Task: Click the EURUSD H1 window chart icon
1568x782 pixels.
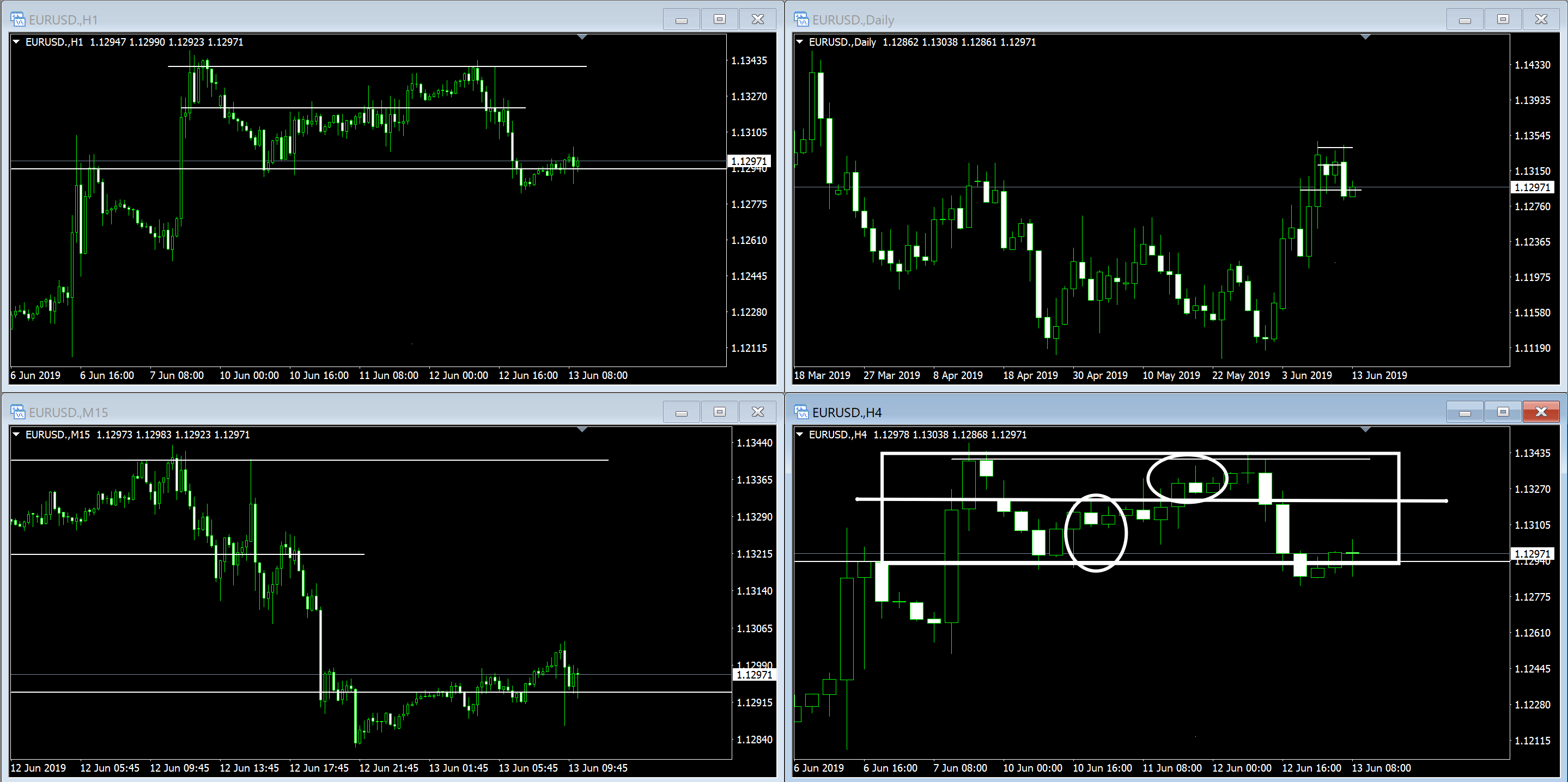Action: (x=17, y=20)
